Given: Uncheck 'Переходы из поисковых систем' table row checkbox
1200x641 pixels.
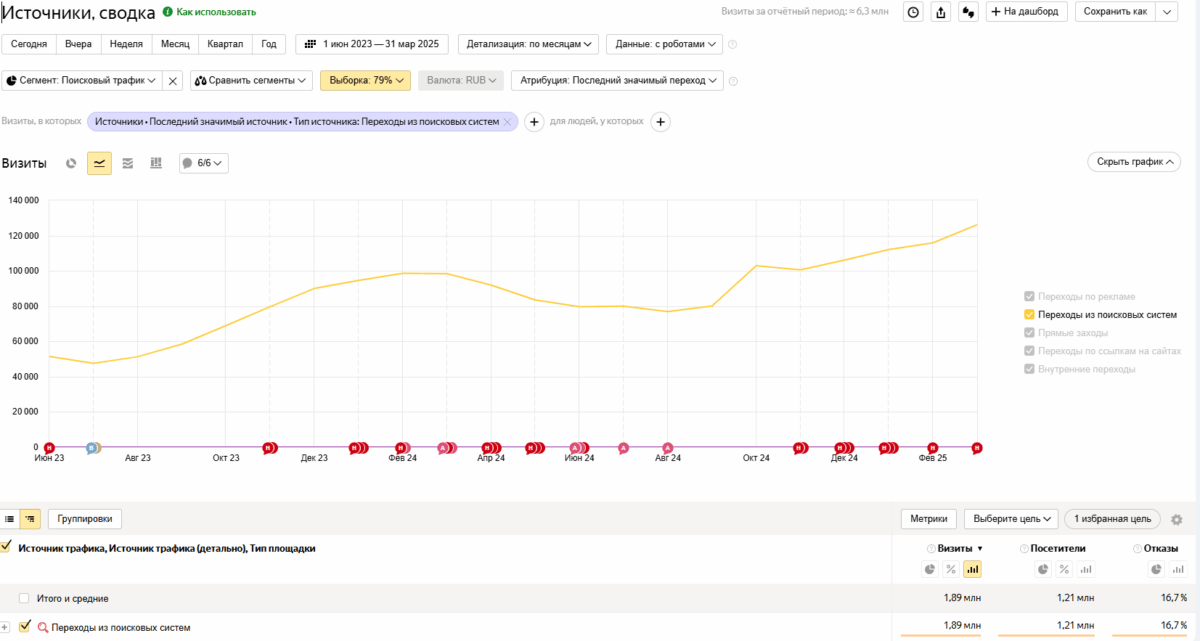Looking at the screenshot, I should [x=25, y=626].
